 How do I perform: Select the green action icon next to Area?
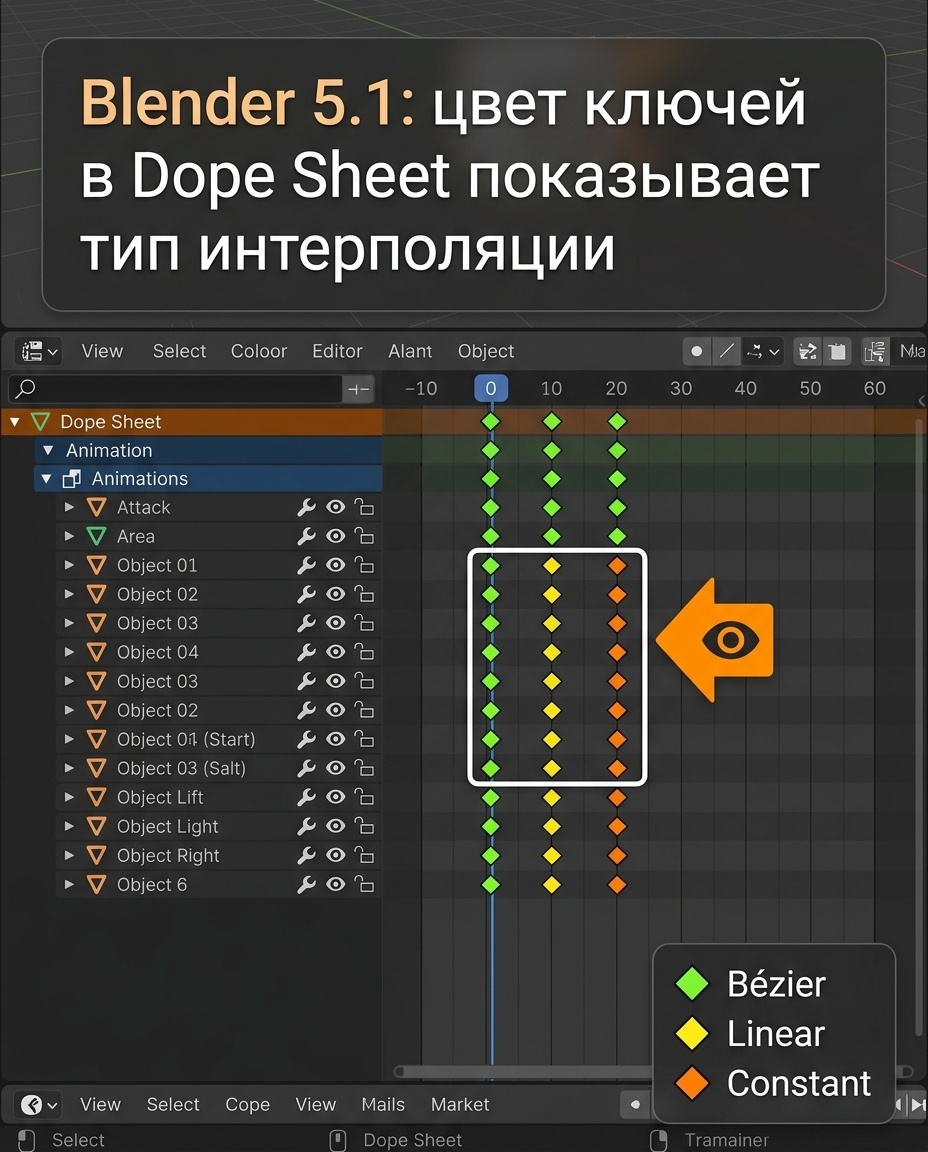pyautogui.click(x=95, y=536)
